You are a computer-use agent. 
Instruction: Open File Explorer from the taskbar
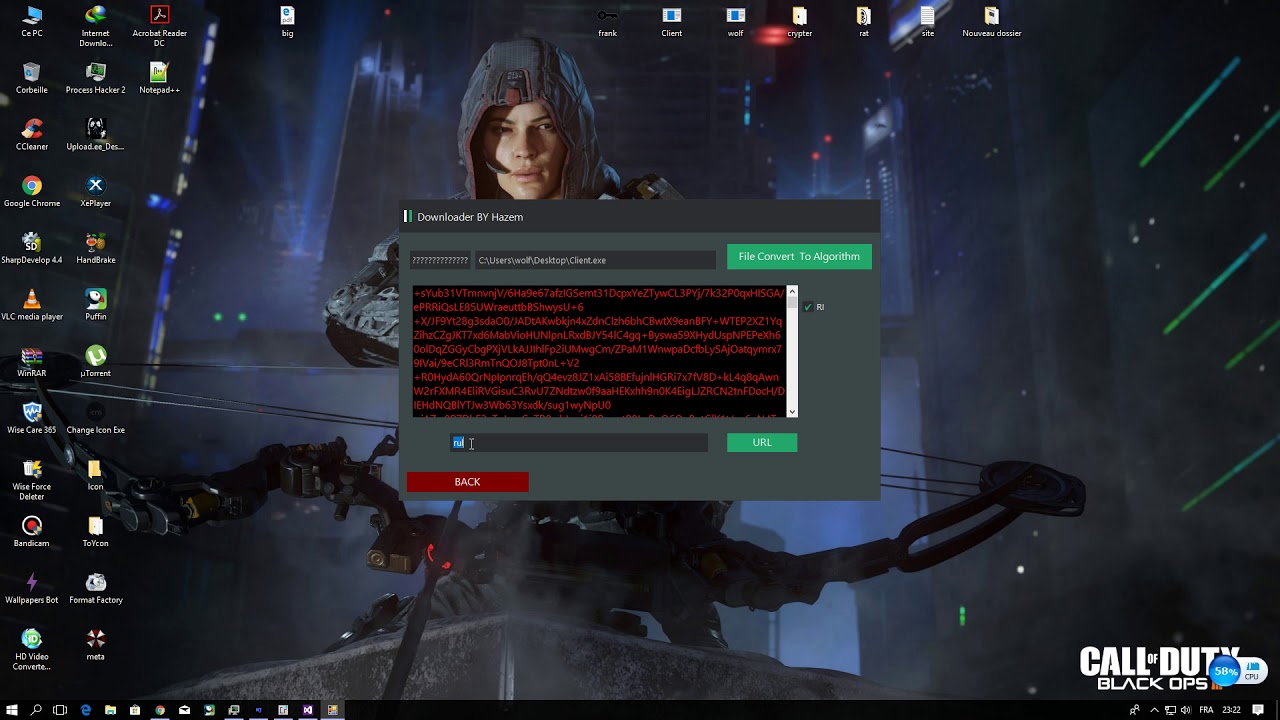[110, 710]
